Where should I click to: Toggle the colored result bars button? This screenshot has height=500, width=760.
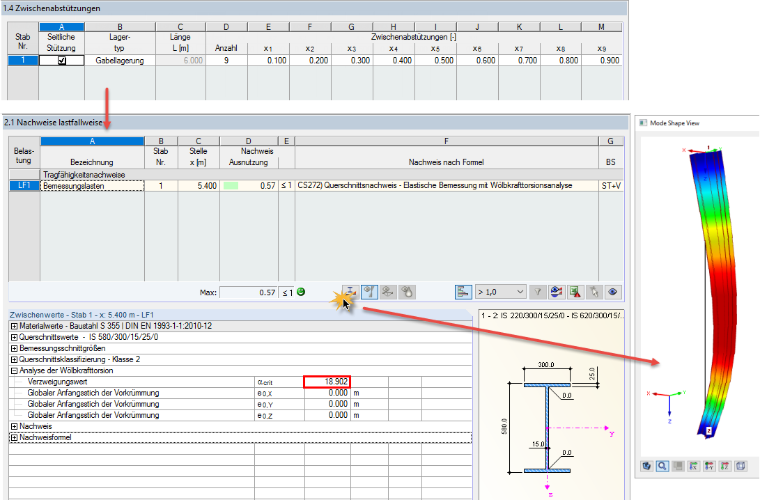pyautogui.click(x=463, y=292)
